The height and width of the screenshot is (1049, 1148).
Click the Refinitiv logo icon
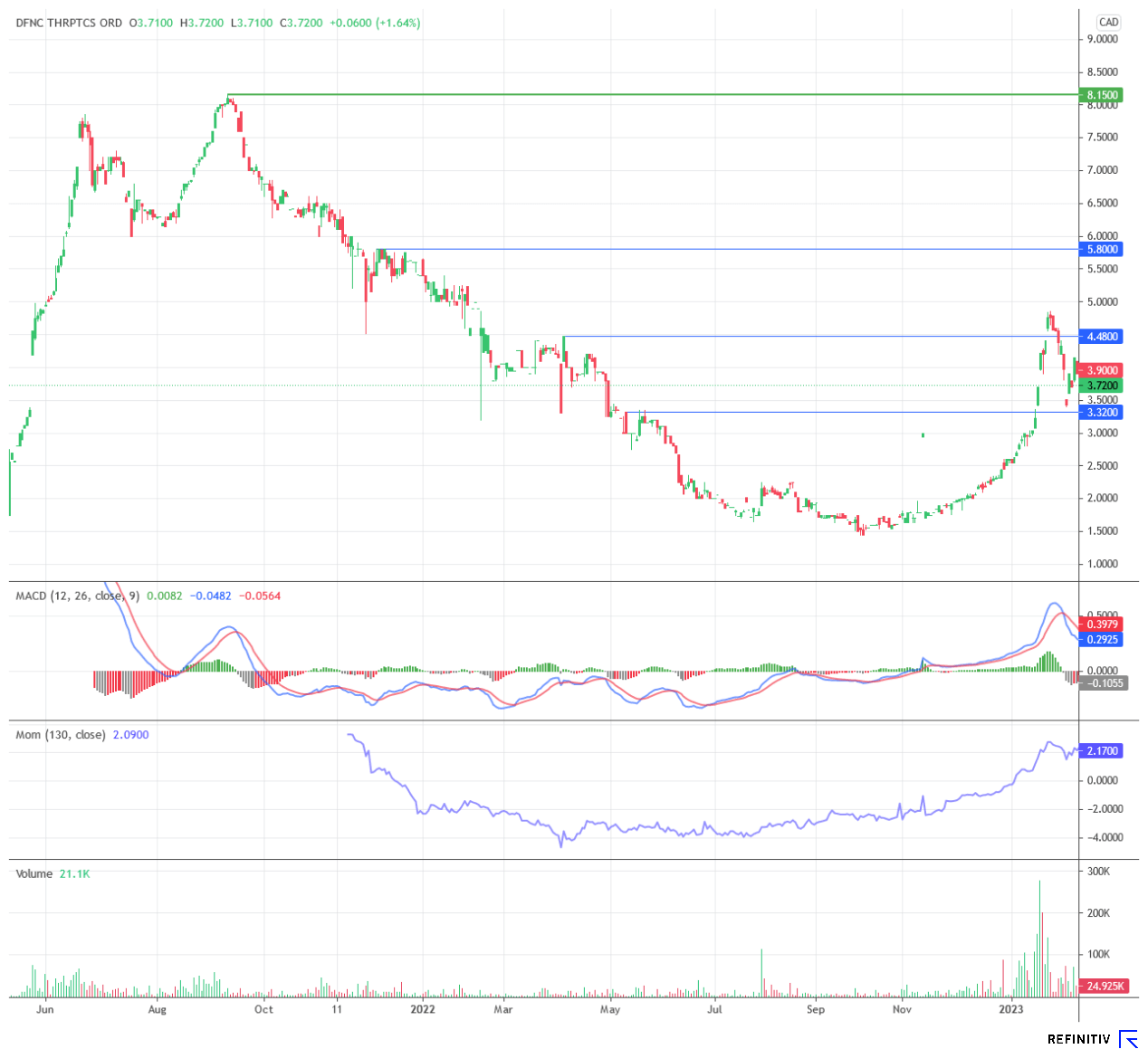point(1128,1039)
